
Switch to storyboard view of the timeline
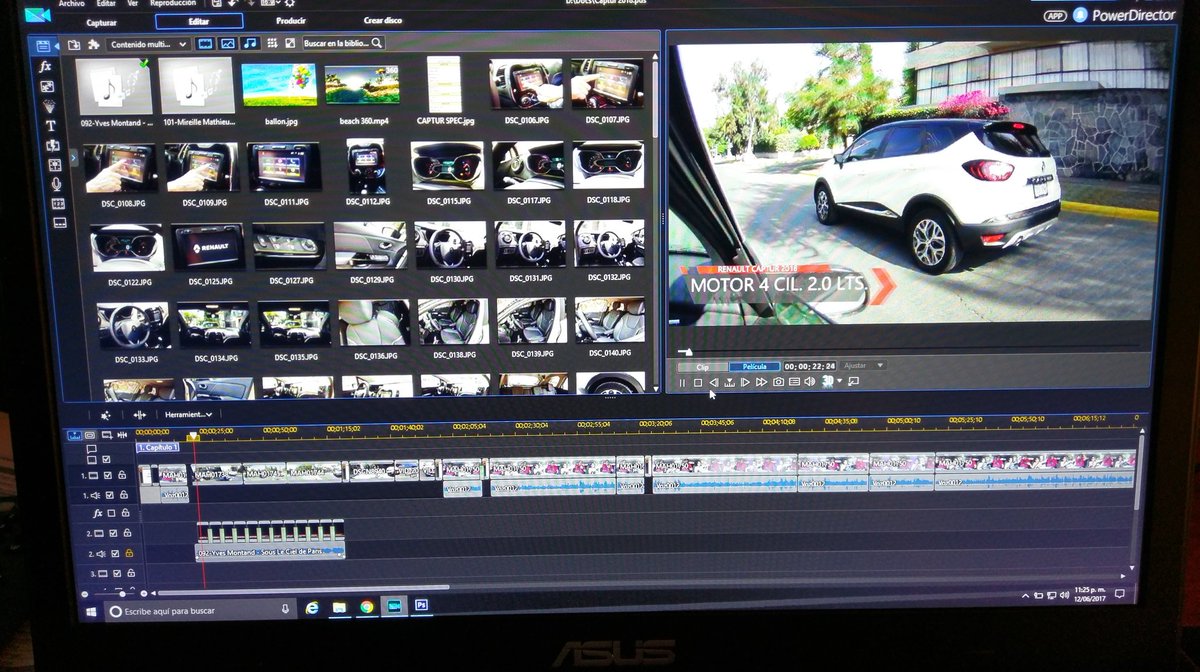90,436
